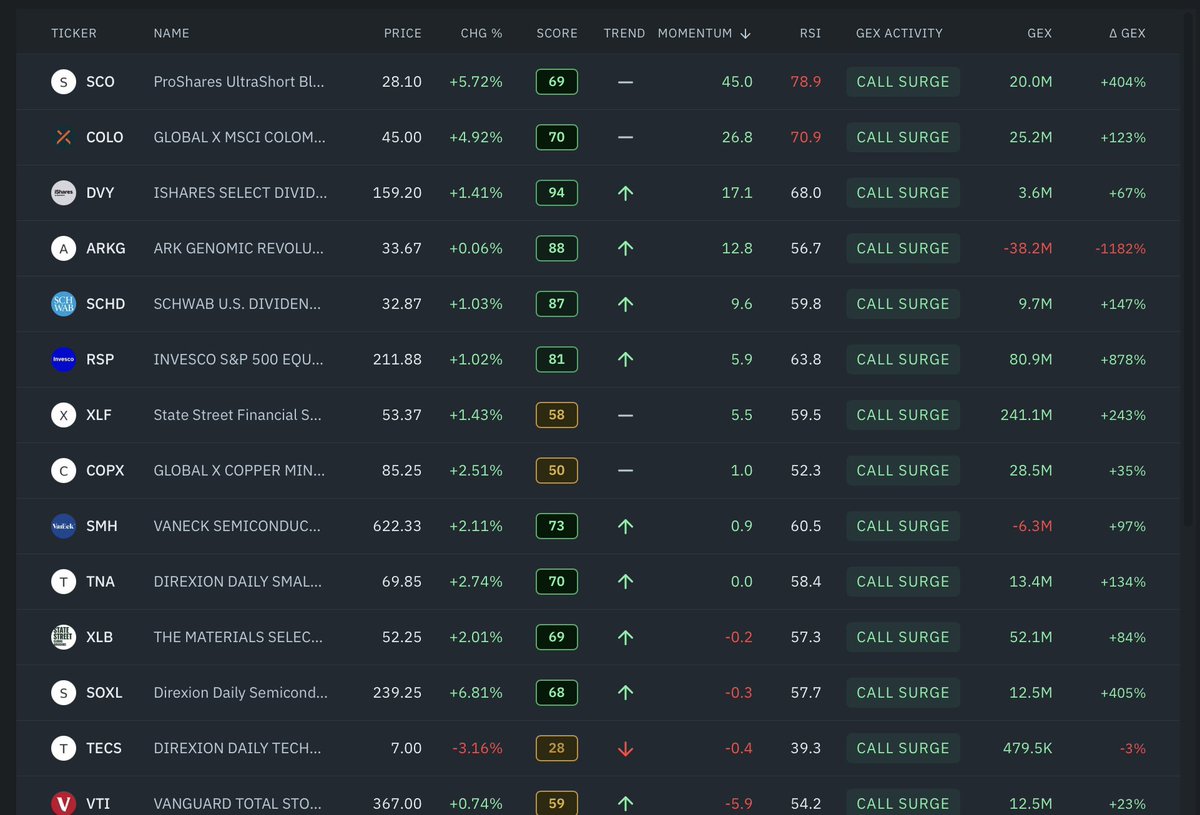
Task: Sort by the Name column header
Action: (171, 33)
